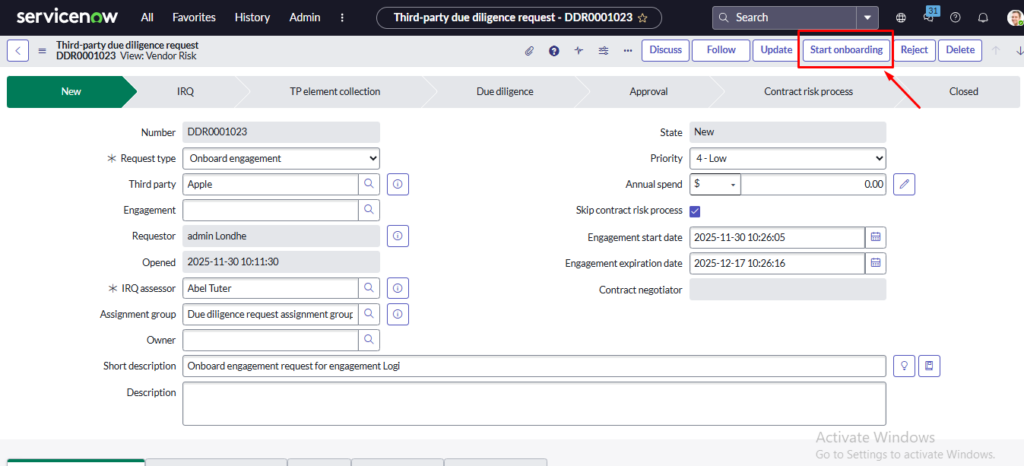
Task: Click the Third party lookup magnifier icon
Action: [x=369, y=184]
